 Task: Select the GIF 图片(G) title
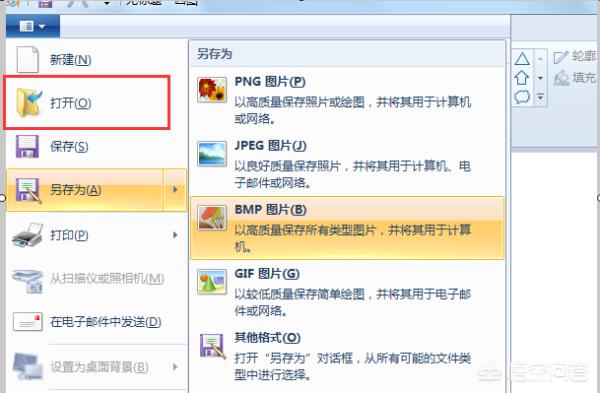point(267,274)
